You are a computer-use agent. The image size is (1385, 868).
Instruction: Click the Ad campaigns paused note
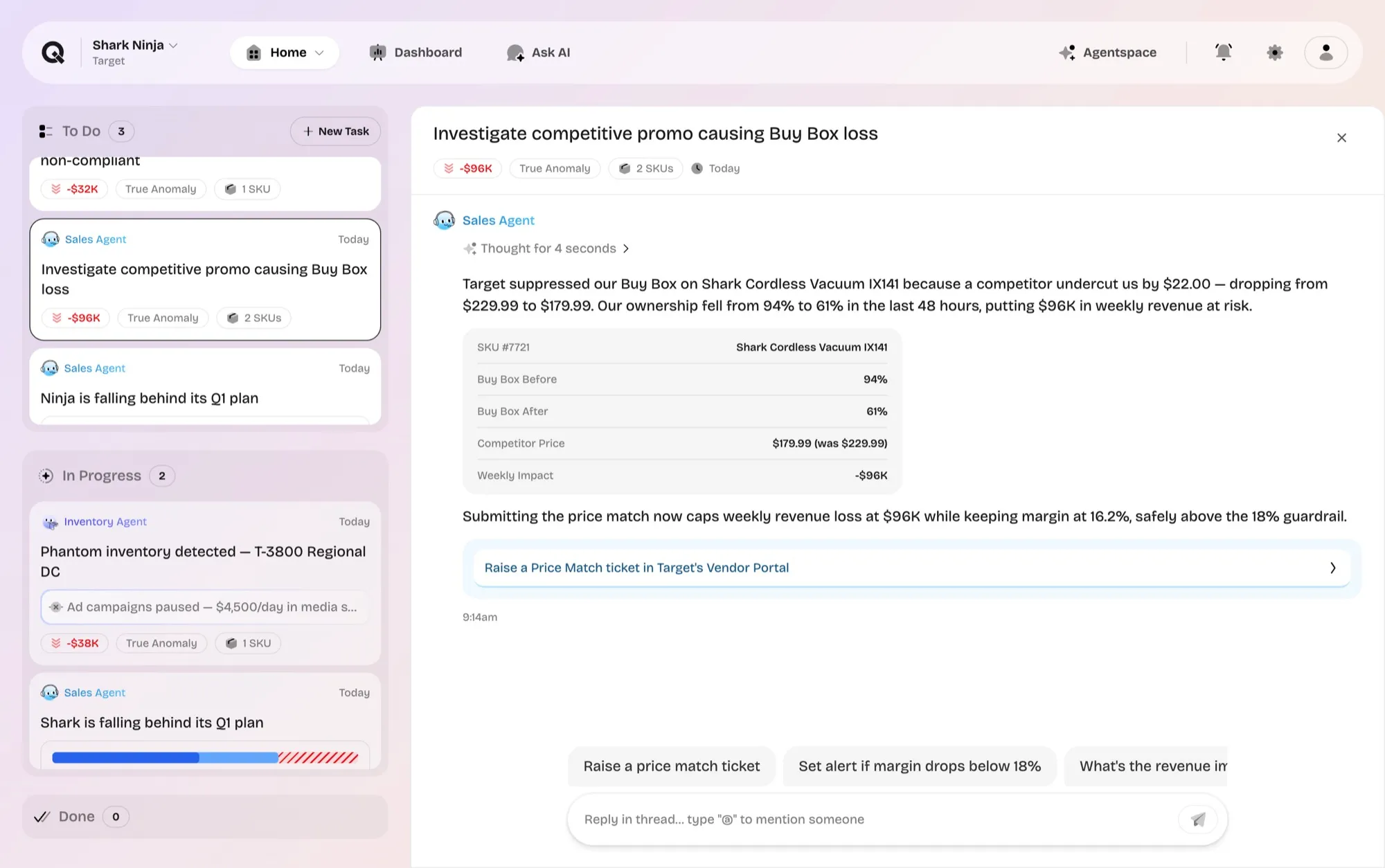coord(205,607)
